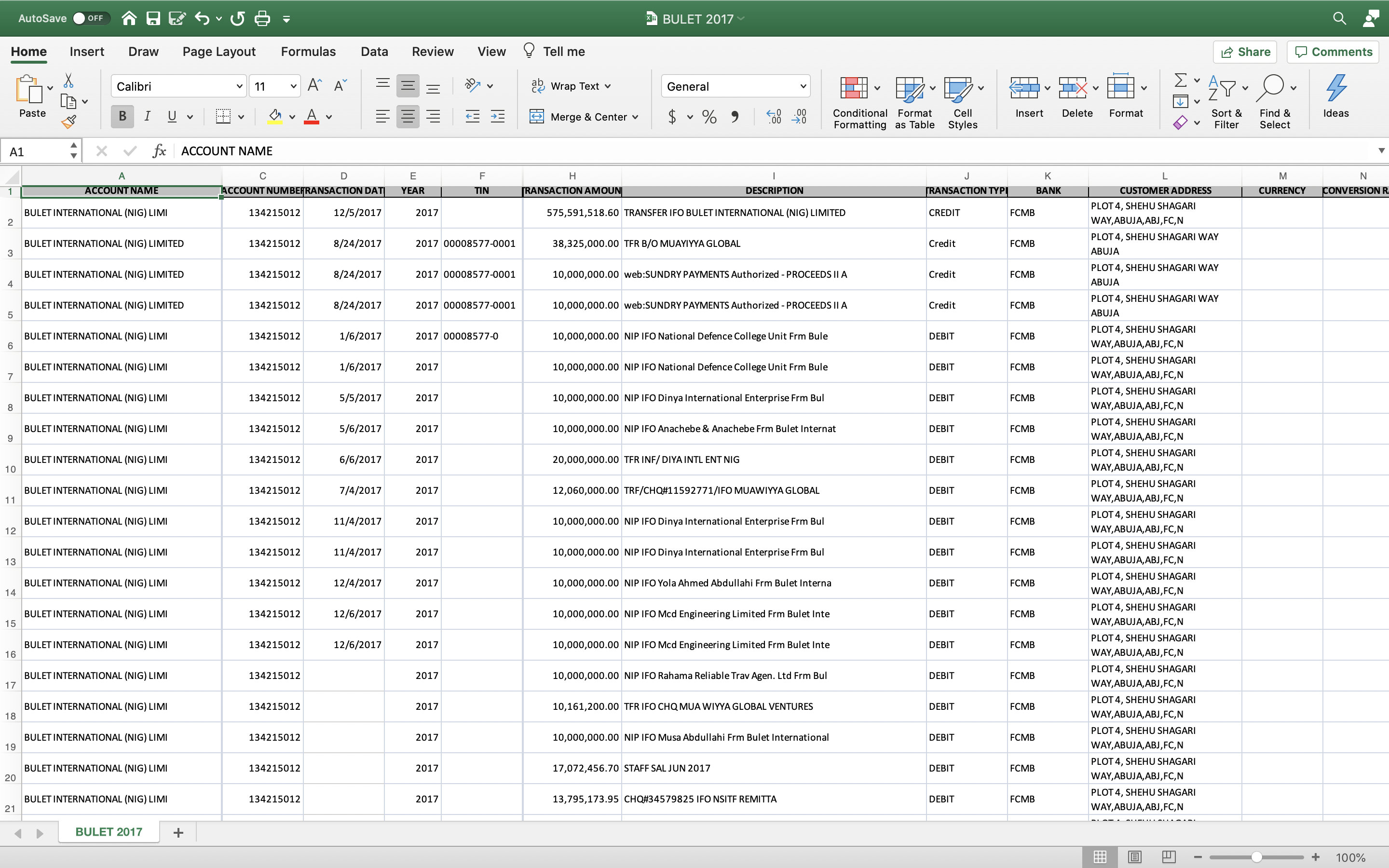Expand Merge & Center options arrow
This screenshot has height=868, width=1389.
[x=635, y=117]
